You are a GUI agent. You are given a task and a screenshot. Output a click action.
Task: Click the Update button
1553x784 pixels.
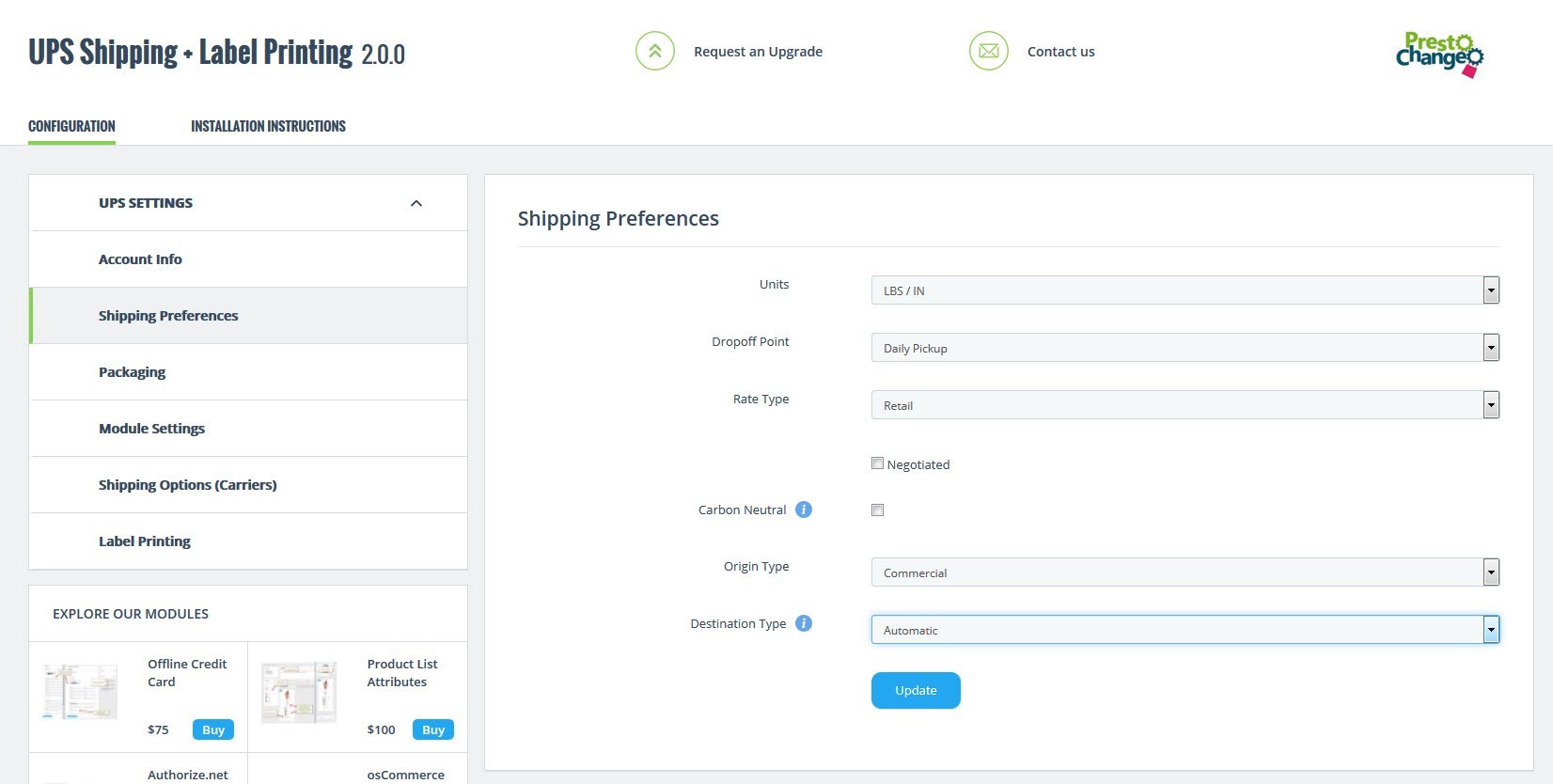click(916, 690)
